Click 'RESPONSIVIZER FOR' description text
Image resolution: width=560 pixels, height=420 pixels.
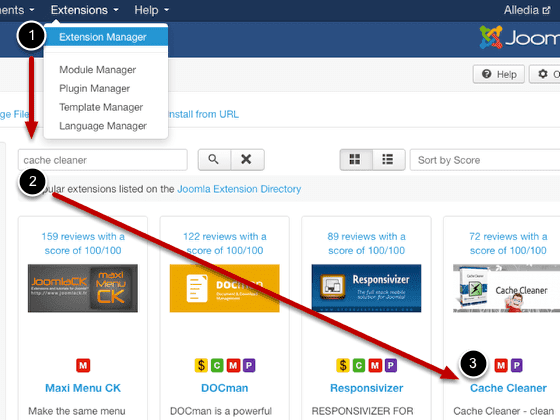tap(362, 411)
